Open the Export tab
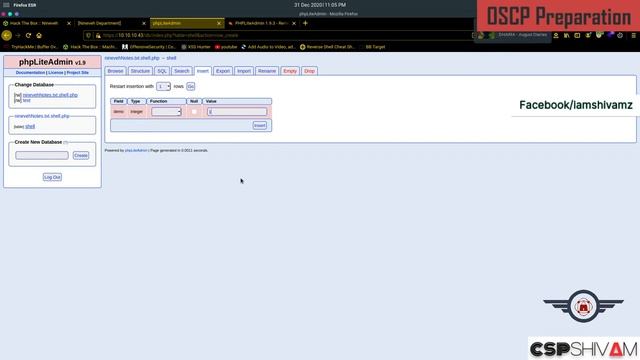This screenshot has height=360, width=640. [x=223, y=71]
